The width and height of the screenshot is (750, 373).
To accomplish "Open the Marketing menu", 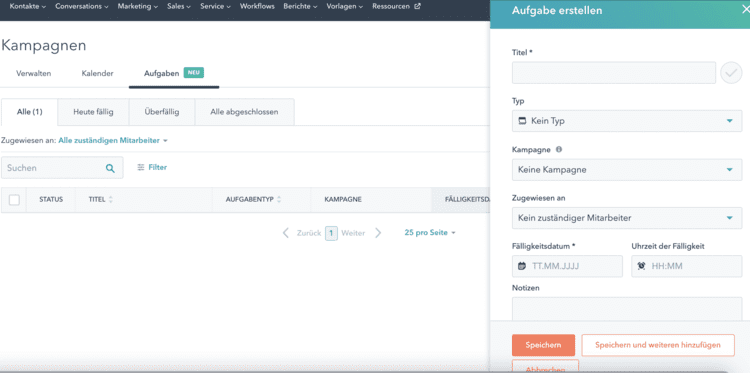I will coord(137,7).
